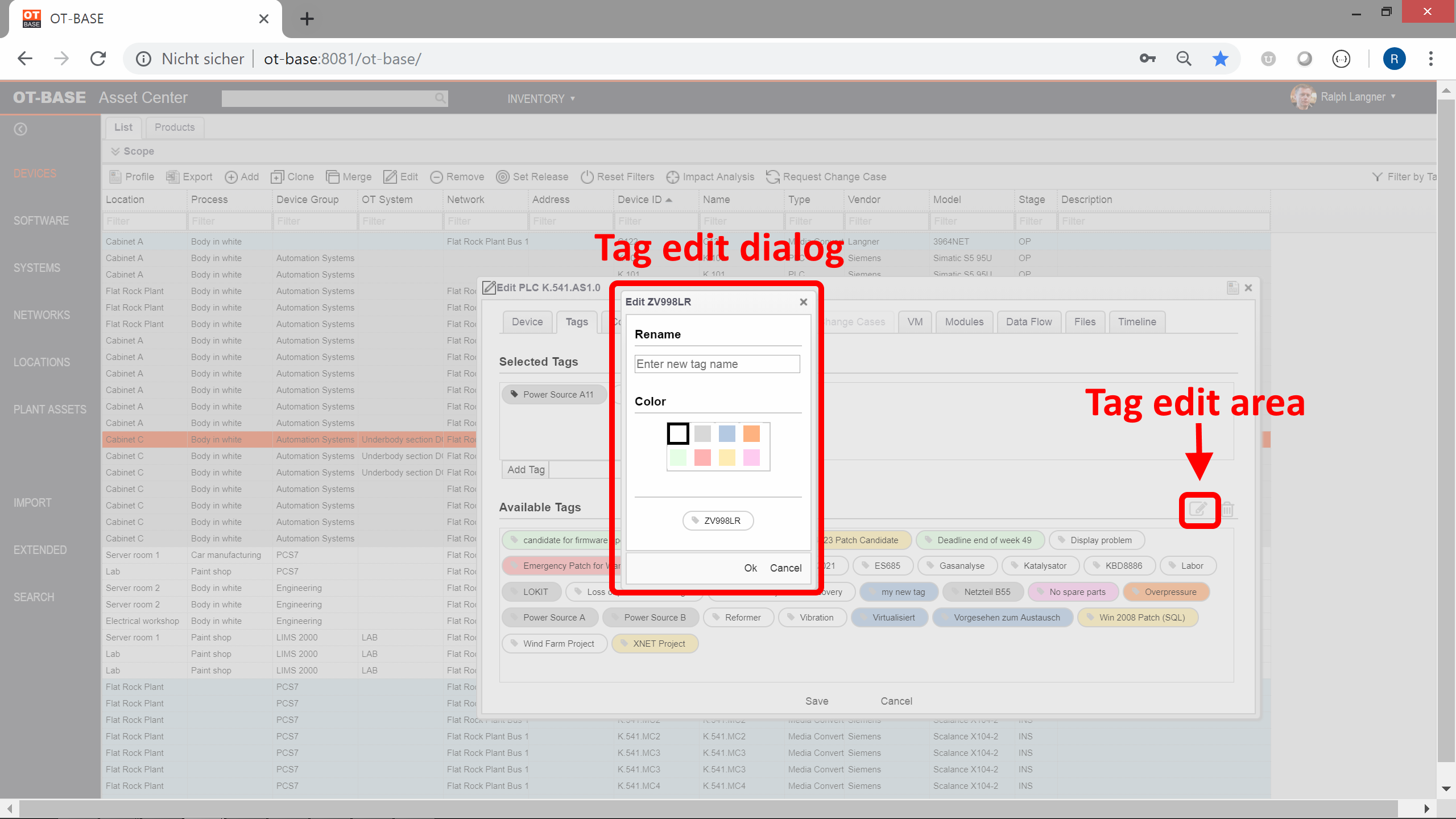Screen dimensions: 1456x819
Task: Open the VM tab
Action: (915, 322)
